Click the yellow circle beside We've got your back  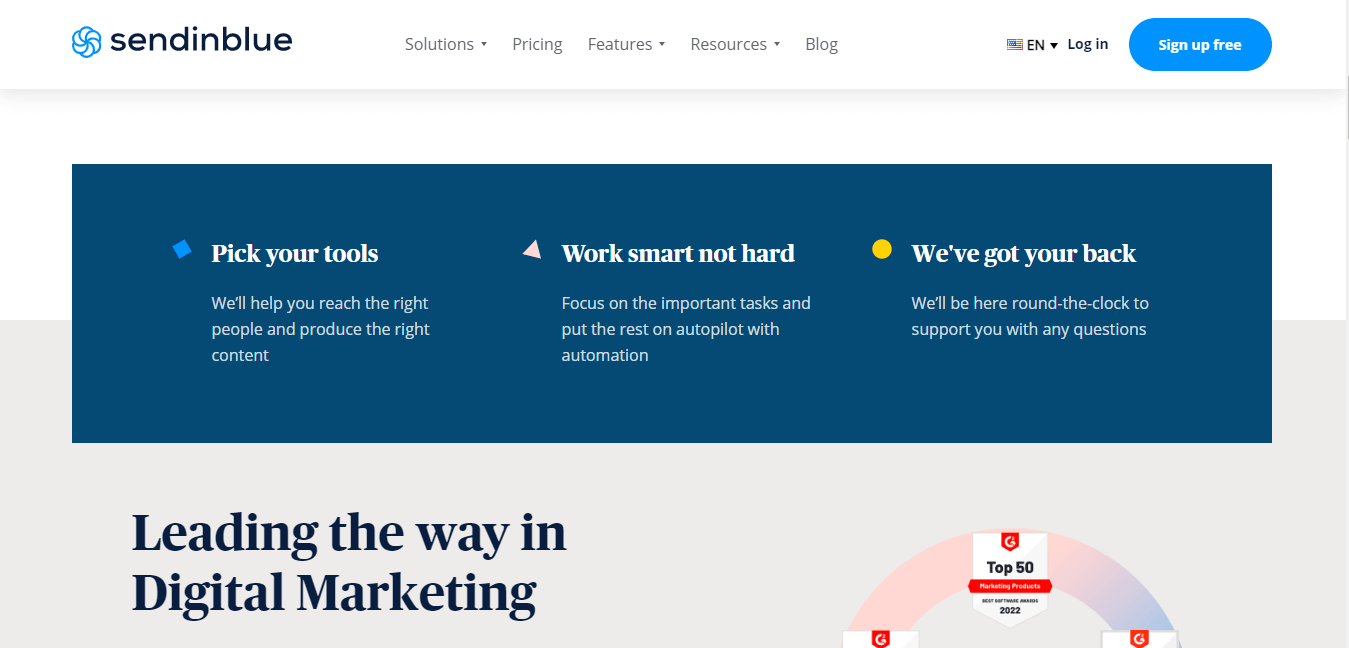pyautogui.click(x=881, y=248)
